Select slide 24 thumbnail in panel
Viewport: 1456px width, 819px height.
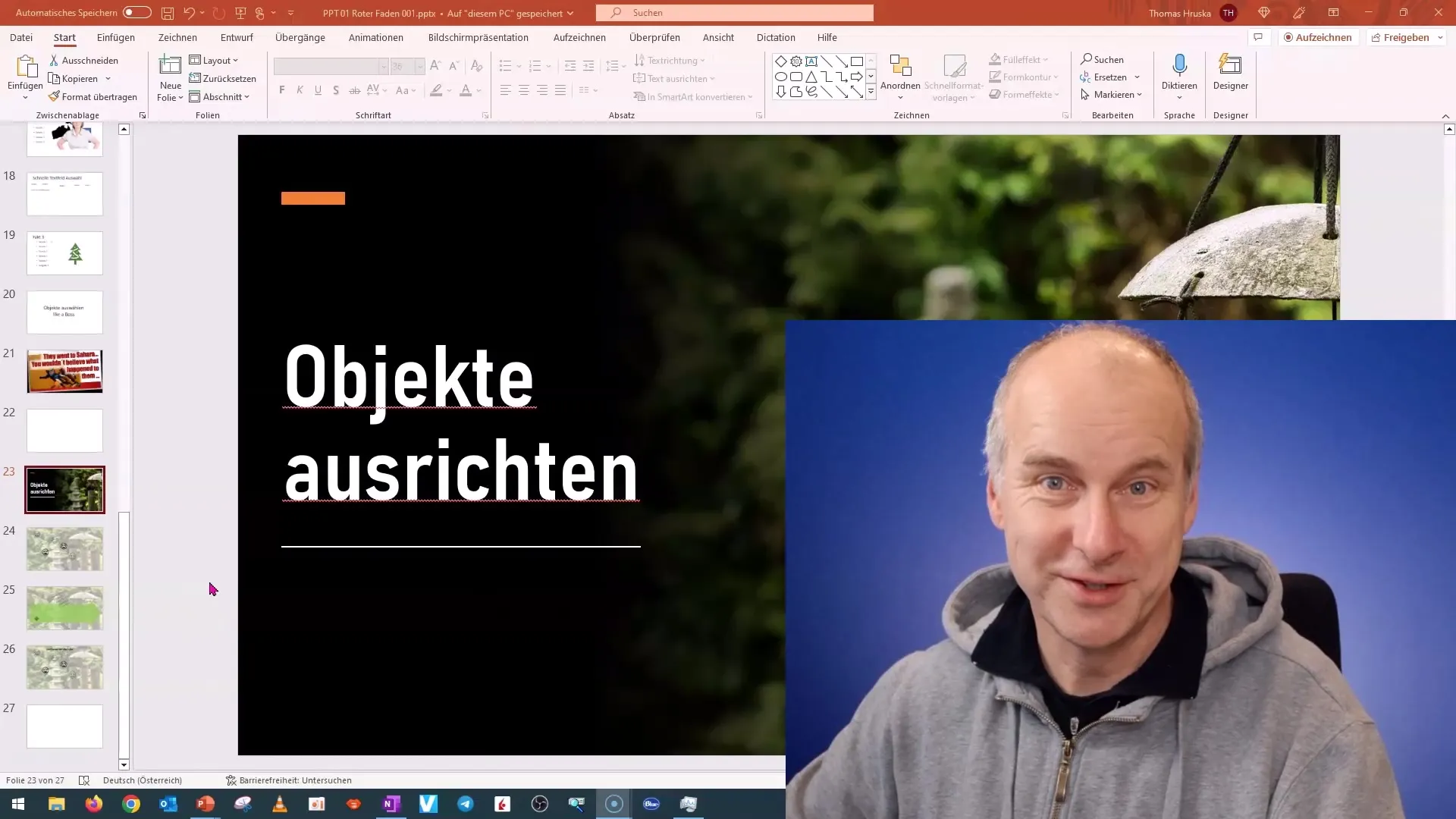coord(64,548)
